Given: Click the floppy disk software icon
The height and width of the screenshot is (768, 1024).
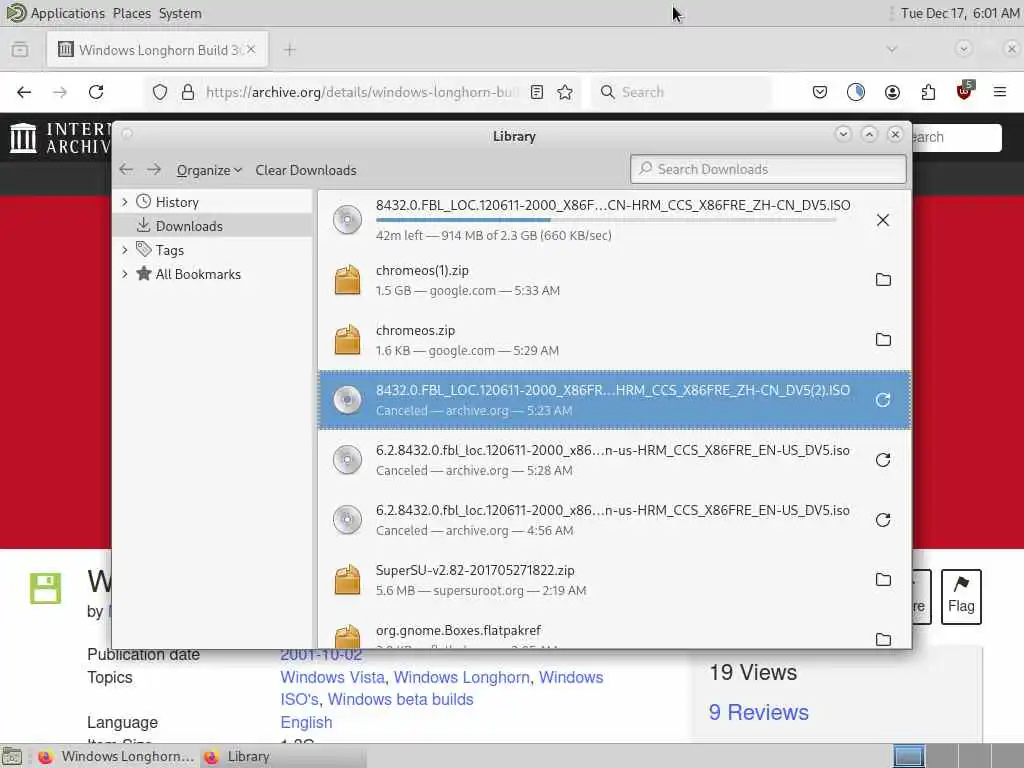Looking at the screenshot, I should click(45, 588).
